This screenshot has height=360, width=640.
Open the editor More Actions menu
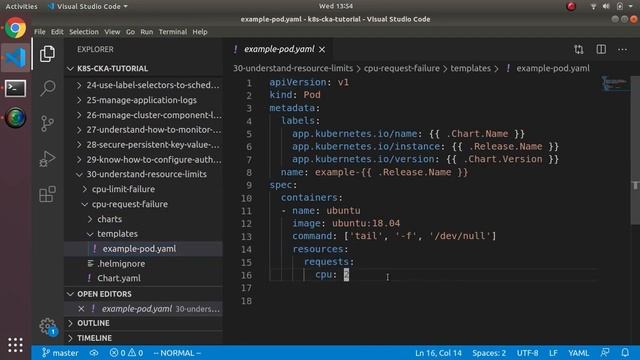click(622, 49)
